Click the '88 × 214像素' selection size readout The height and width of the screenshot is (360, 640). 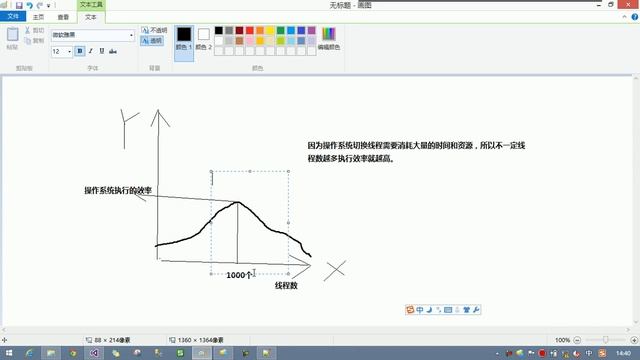pyautogui.click(x=112, y=340)
